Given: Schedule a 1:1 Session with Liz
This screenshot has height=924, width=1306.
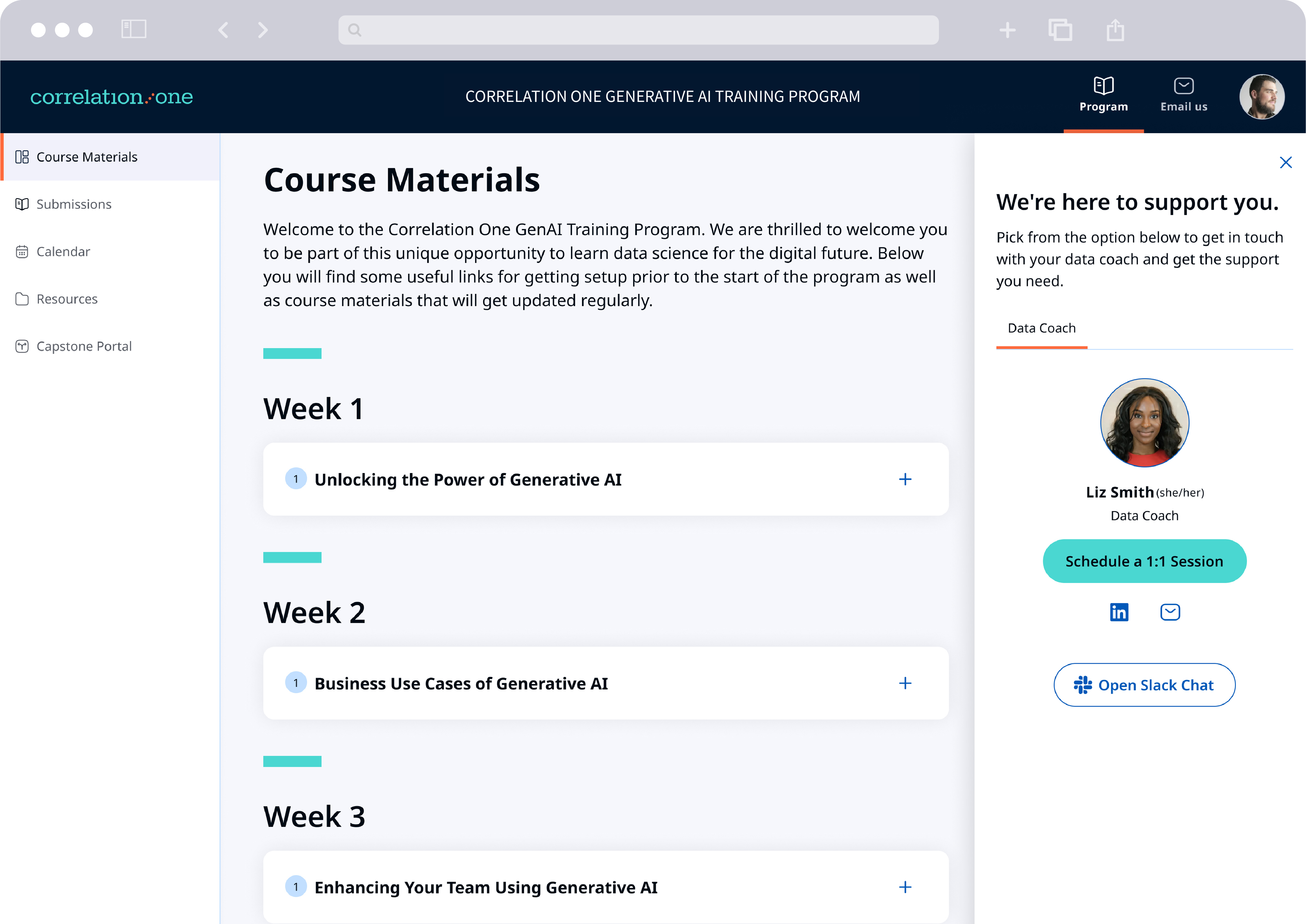Looking at the screenshot, I should pos(1144,561).
